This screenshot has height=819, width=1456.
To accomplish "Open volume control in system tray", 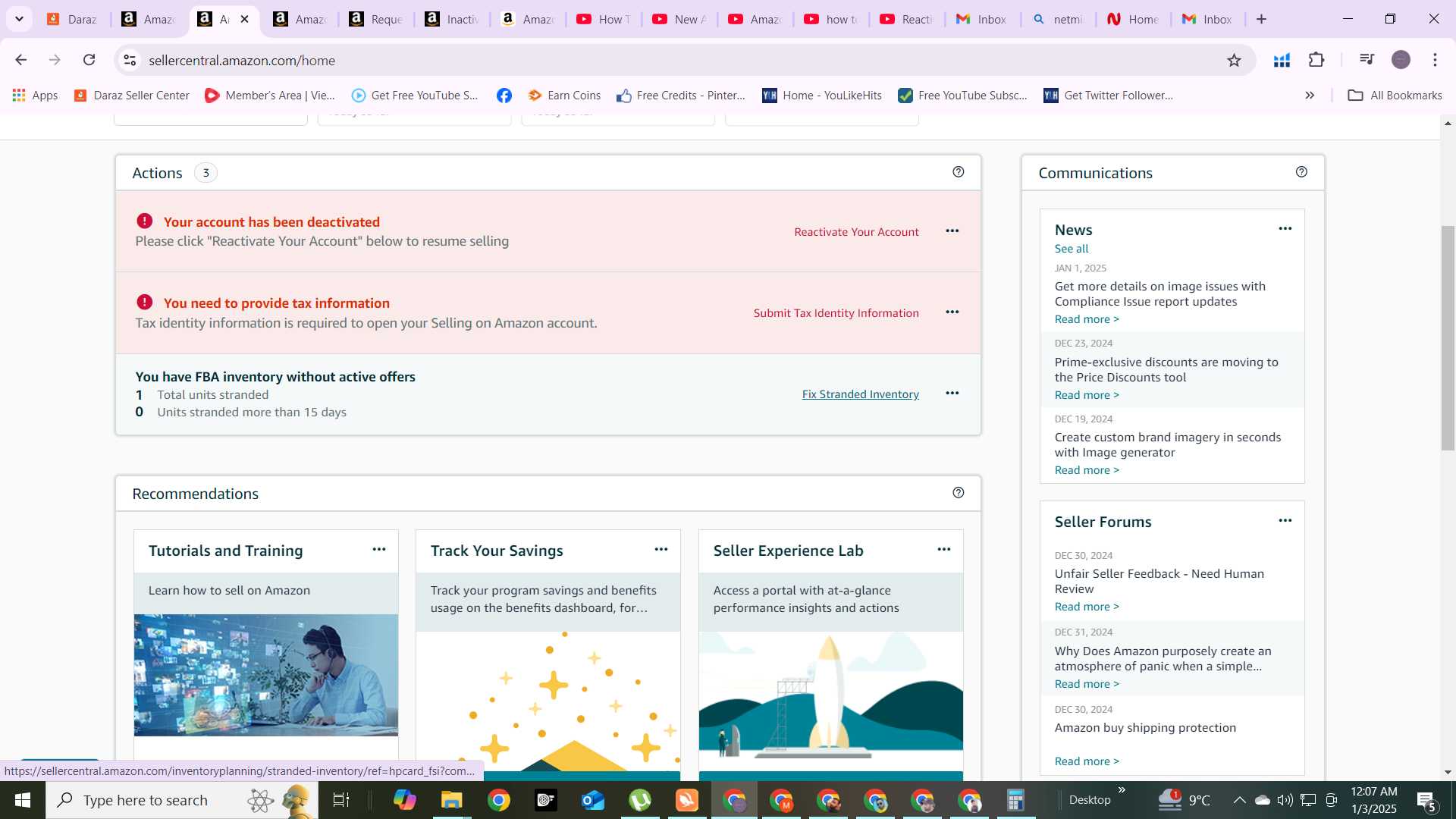I will tap(1284, 800).
